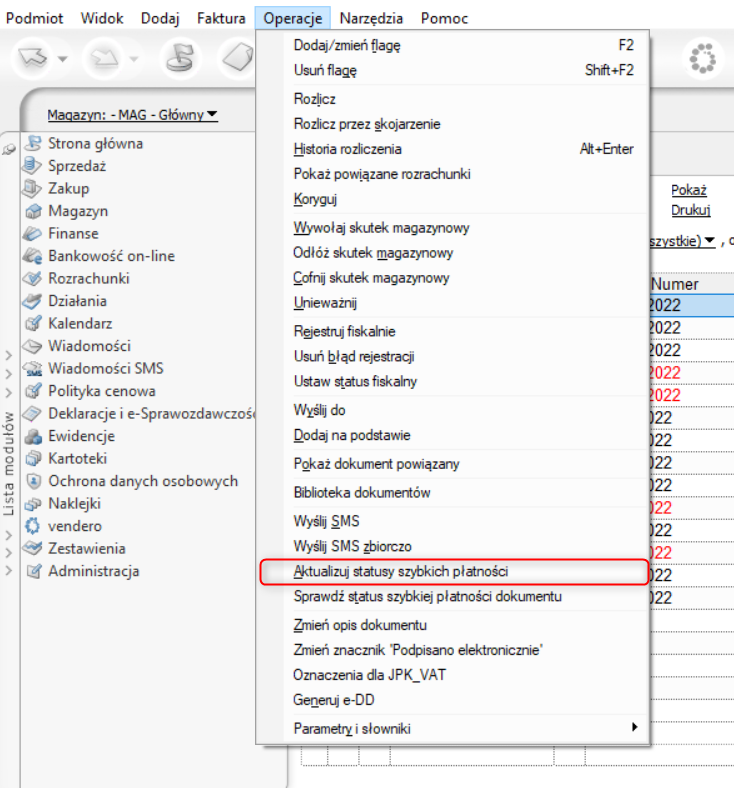Choose Wywołaj skutek magazynowy
The image size is (734, 788).
(x=454, y=228)
